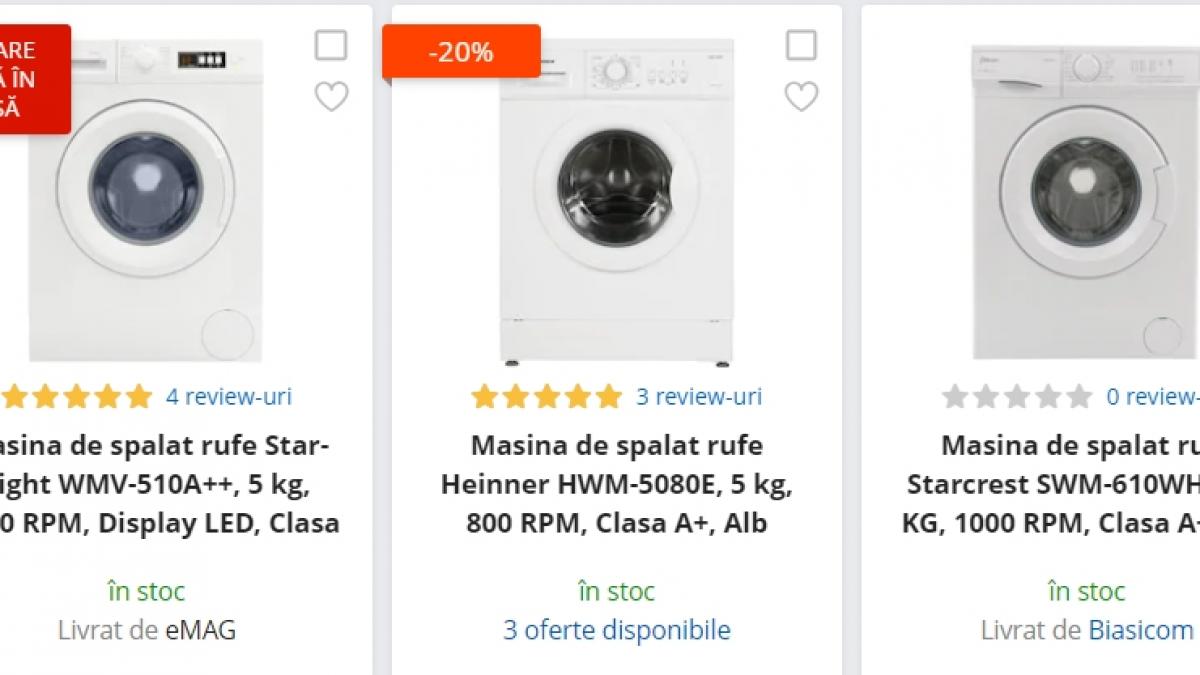Click the grey empty star rating for Starcrest
Screen dimensions: 1200x675
[1016, 397]
